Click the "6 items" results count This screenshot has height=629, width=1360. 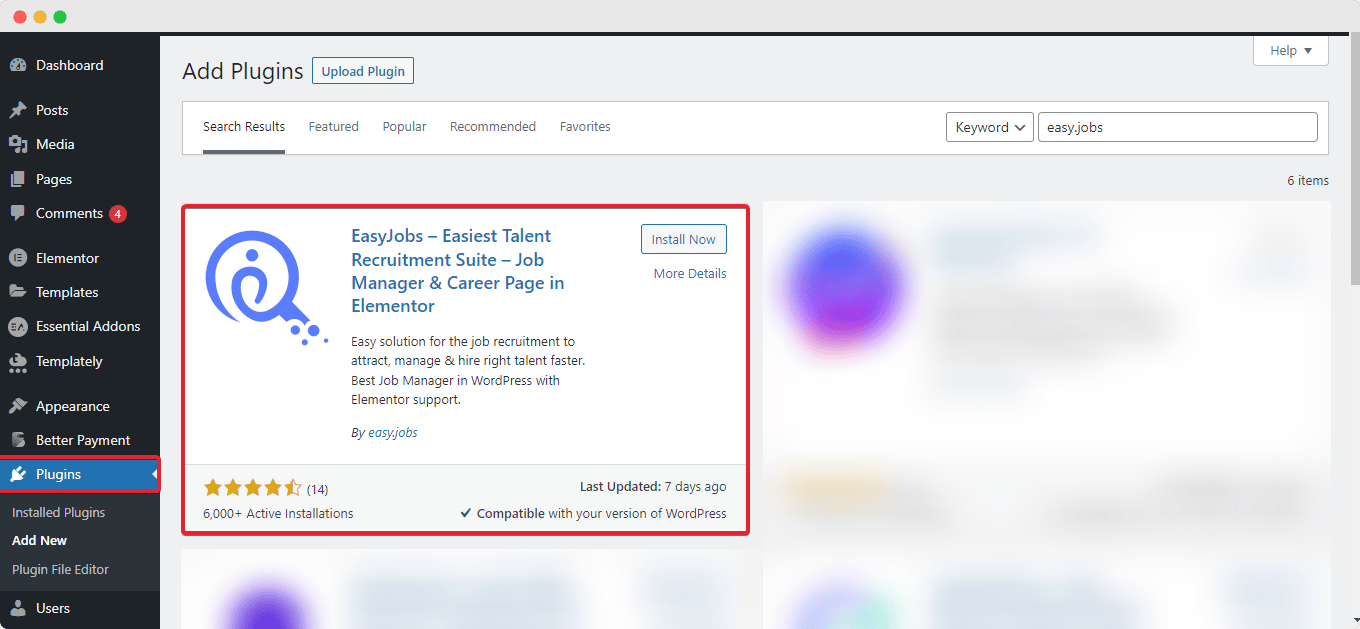[1308, 181]
